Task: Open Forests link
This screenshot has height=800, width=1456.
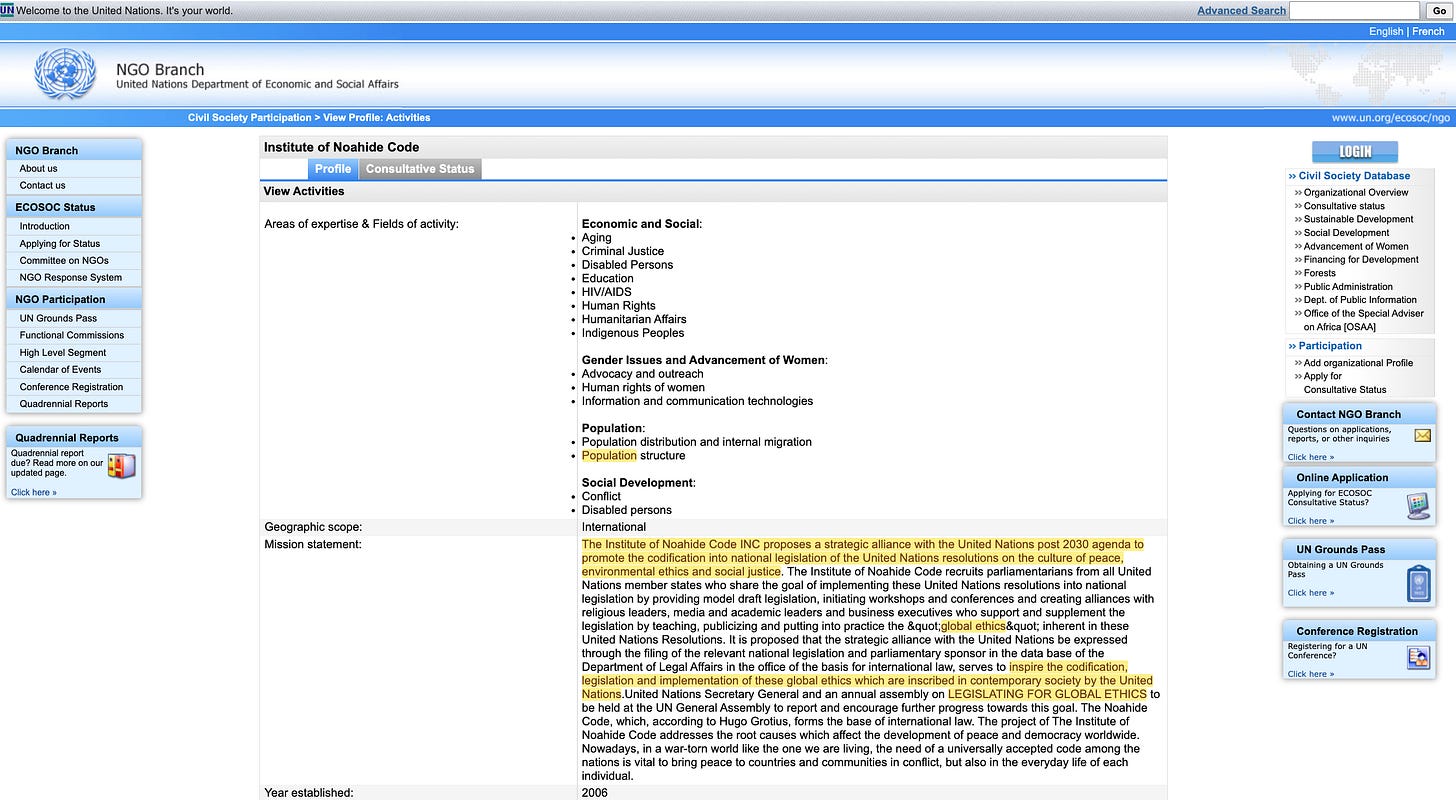Action: click(x=1320, y=273)
